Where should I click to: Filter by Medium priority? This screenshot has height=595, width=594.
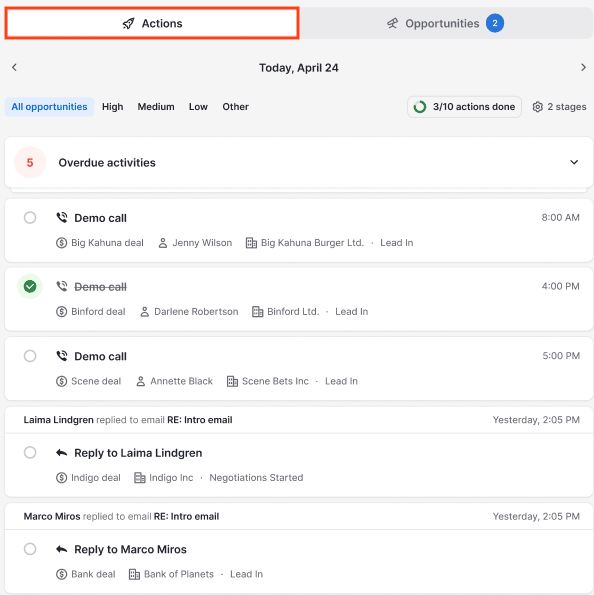tap(156, 107)
